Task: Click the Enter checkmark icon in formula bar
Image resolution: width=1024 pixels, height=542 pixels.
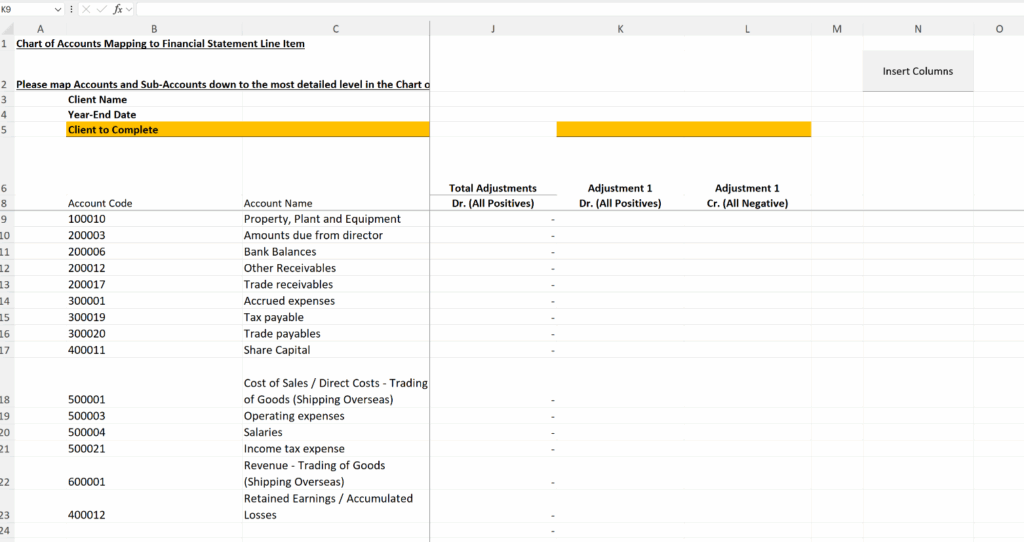Action: pos(102,9)
